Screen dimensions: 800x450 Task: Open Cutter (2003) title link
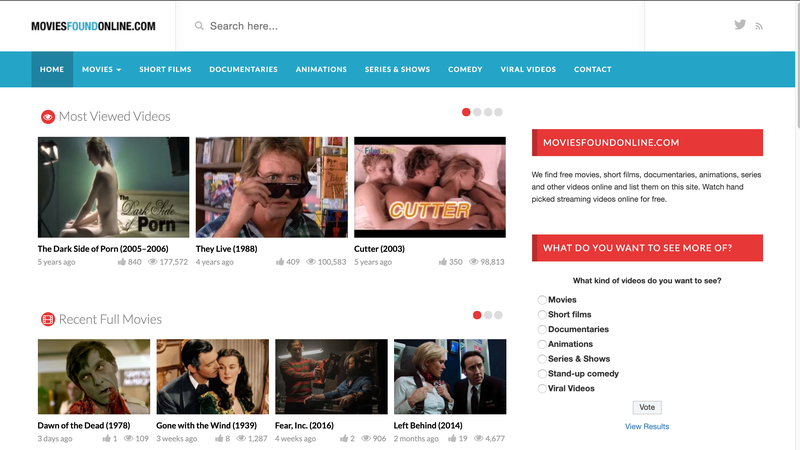click(x=379, y=249)
